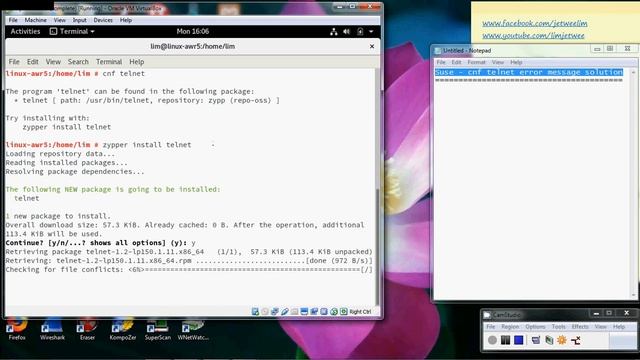Screen dimensions: 640x360
Task: Open CamStudio Effects menu
Action: (580, 327)
